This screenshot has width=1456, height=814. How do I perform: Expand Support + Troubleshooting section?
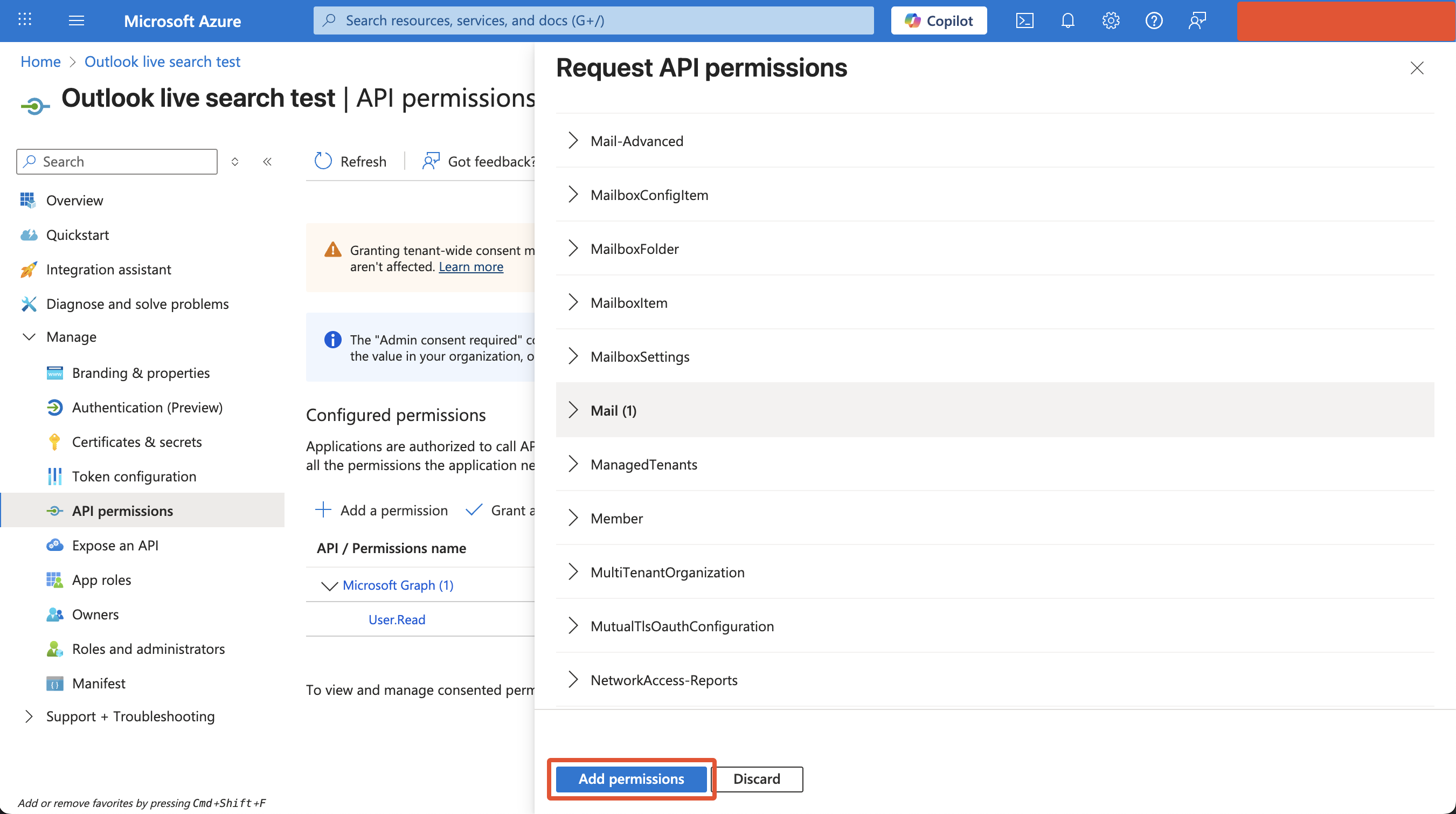pyautogui.click(x=29, y=716)
